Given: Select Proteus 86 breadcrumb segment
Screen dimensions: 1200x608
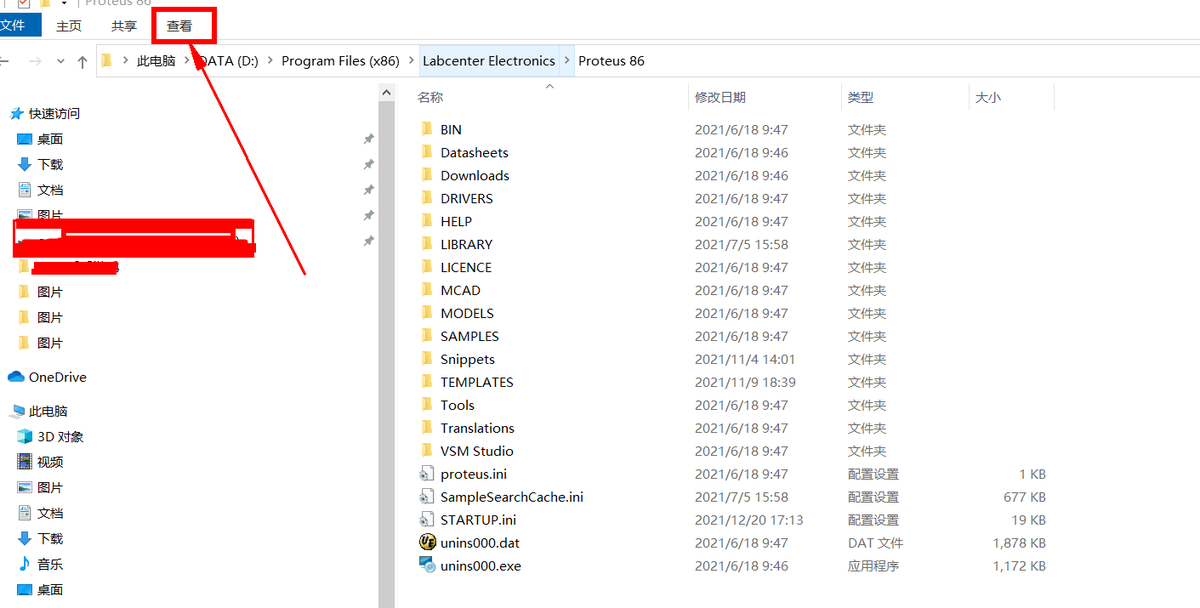Looking at the screenshot, I should click(x=611, y=61).
